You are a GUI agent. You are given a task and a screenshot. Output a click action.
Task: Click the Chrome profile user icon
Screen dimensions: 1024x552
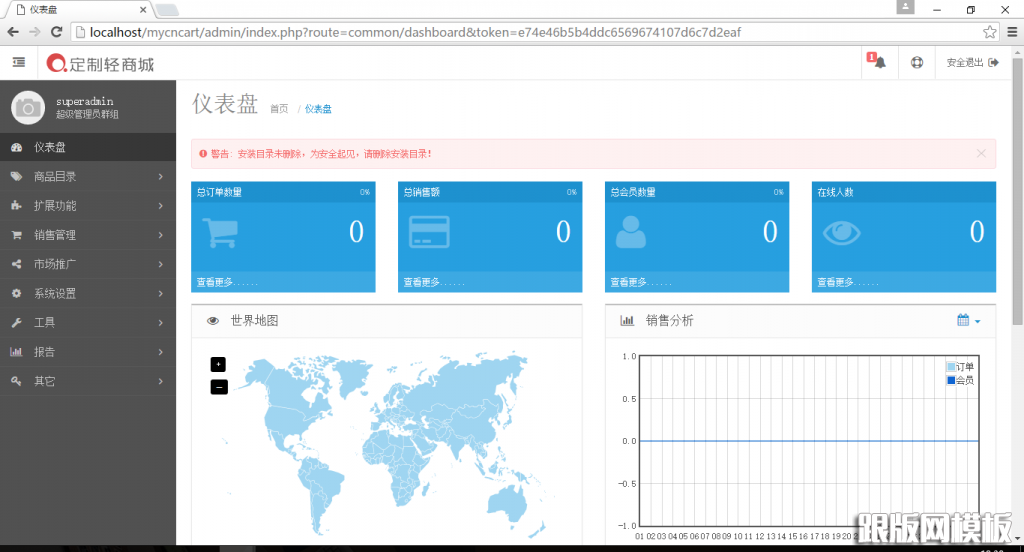(905, 7)
